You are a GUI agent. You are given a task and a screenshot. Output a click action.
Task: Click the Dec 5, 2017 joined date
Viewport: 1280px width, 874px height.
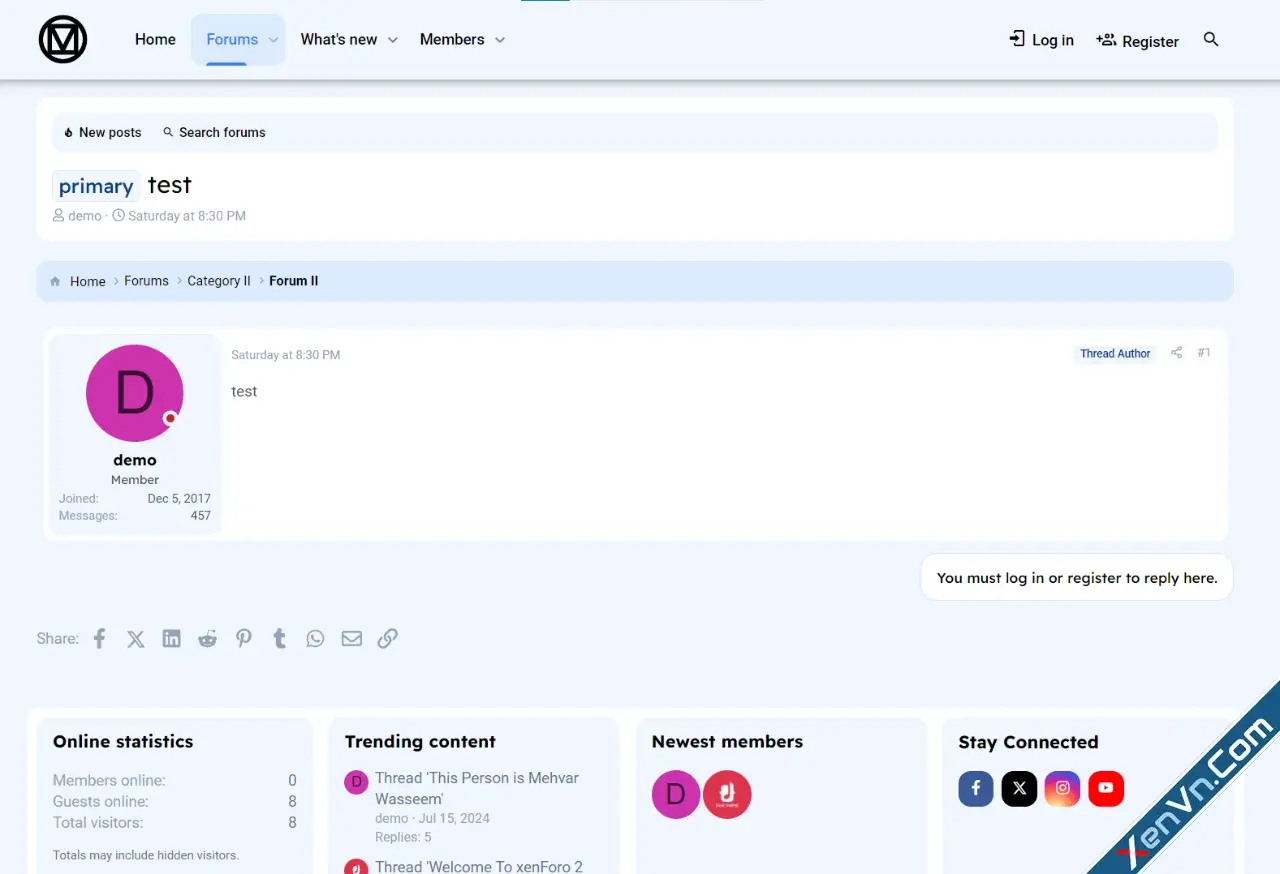tap(179, 498)
